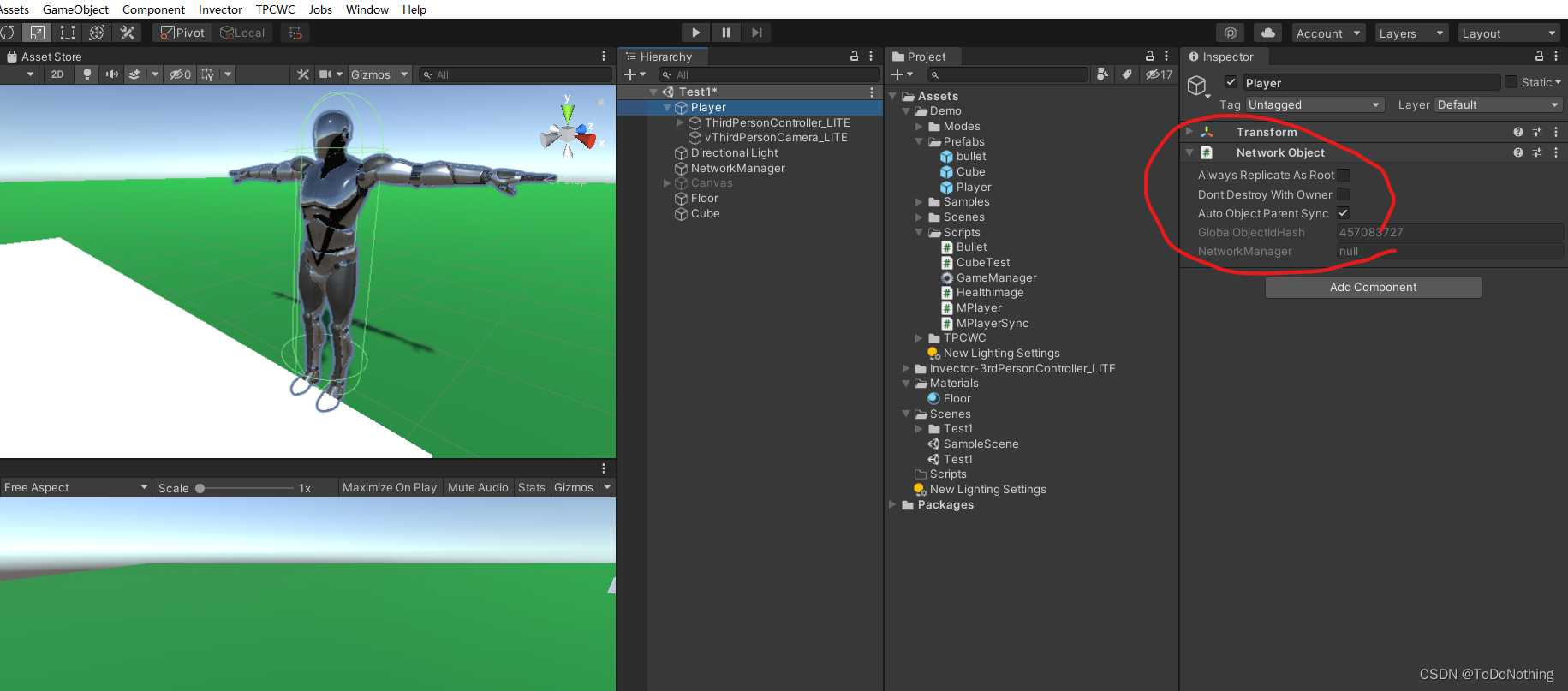Toggle hidden objects visibility in Scene view
1568x691 pixels.
[180, 74]
